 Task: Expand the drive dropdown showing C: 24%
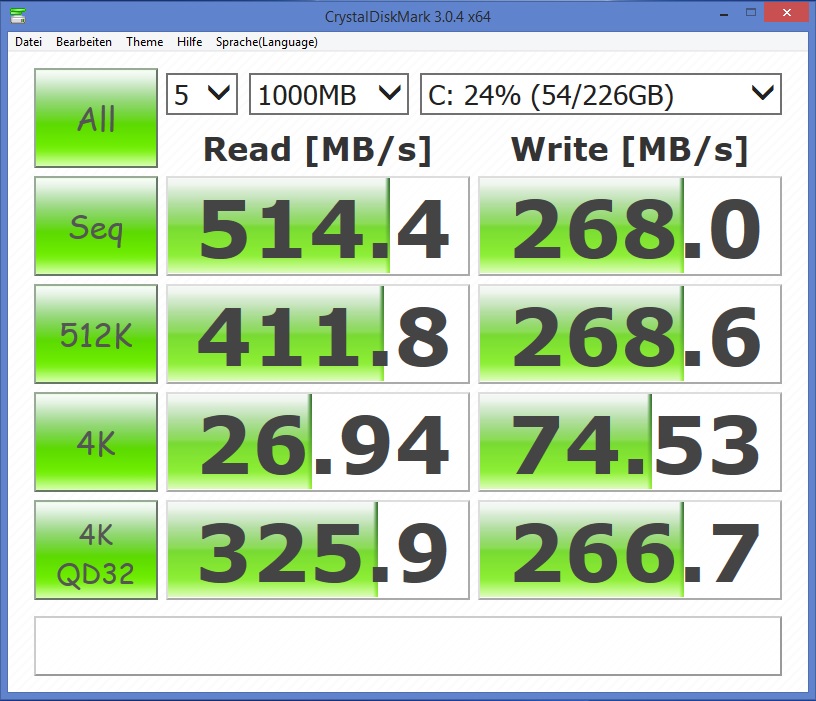pyautogui.click(x=601, y=94)
